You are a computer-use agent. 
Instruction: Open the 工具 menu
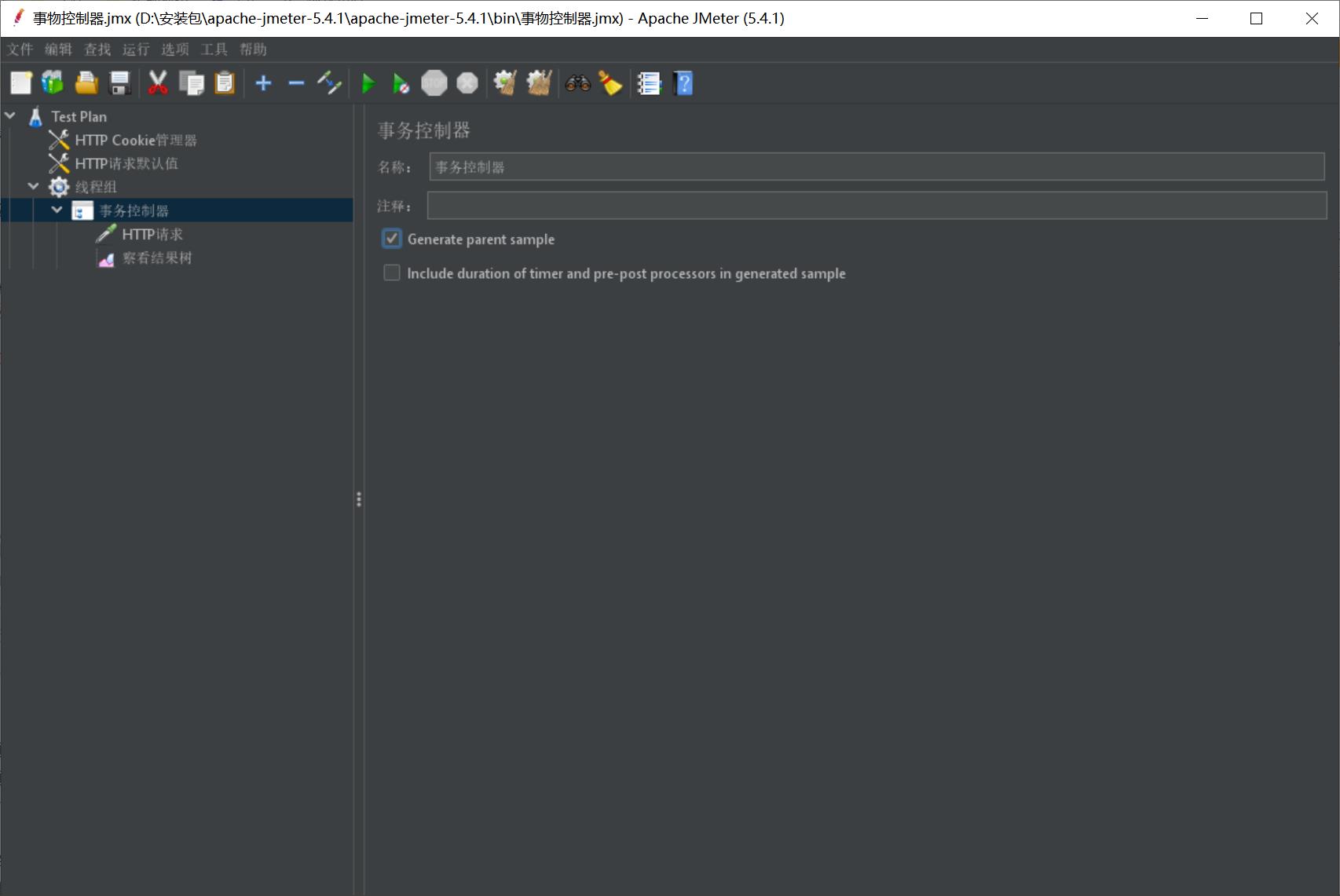214,49
